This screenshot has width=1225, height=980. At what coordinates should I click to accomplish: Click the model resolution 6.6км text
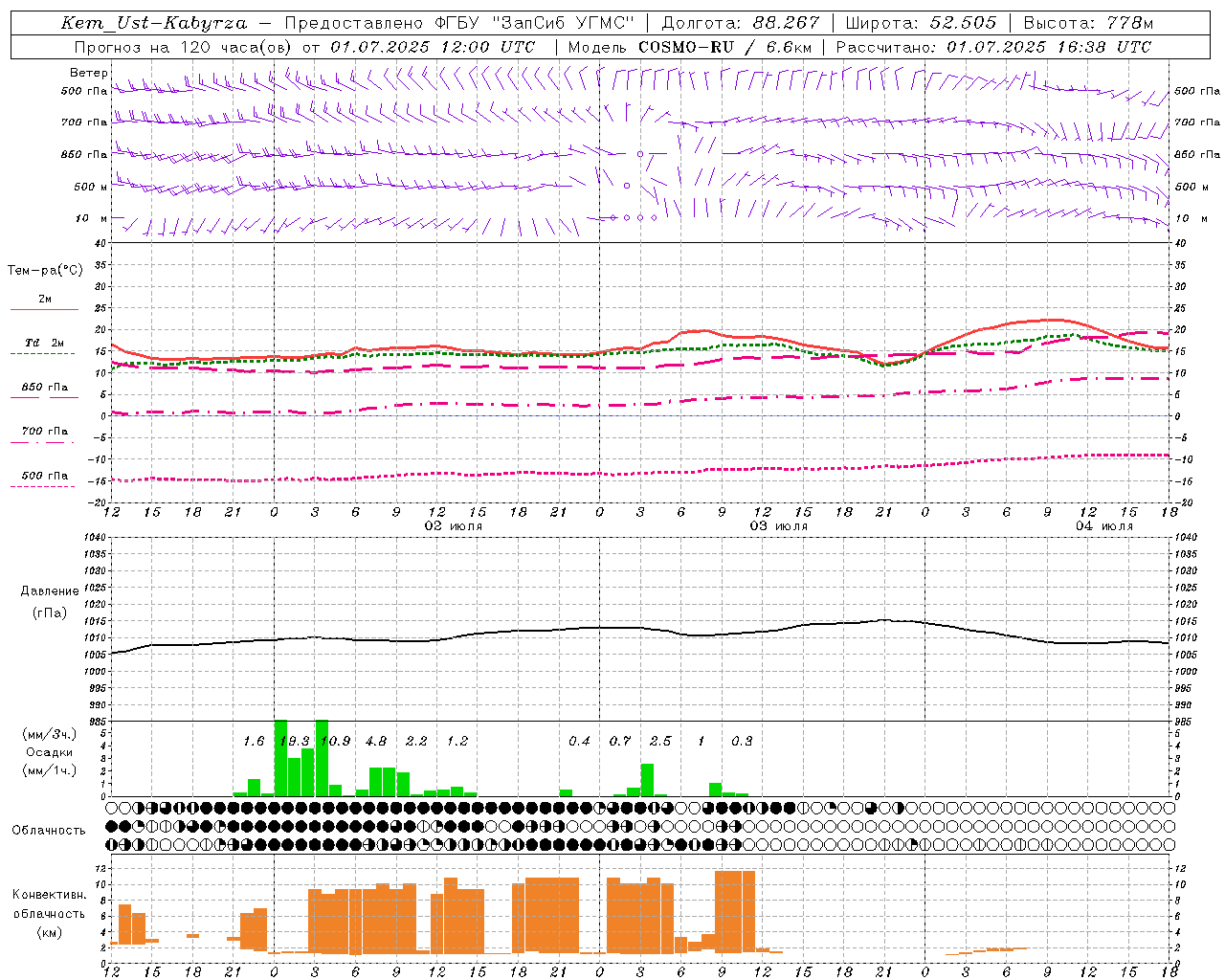coord(789,47)
